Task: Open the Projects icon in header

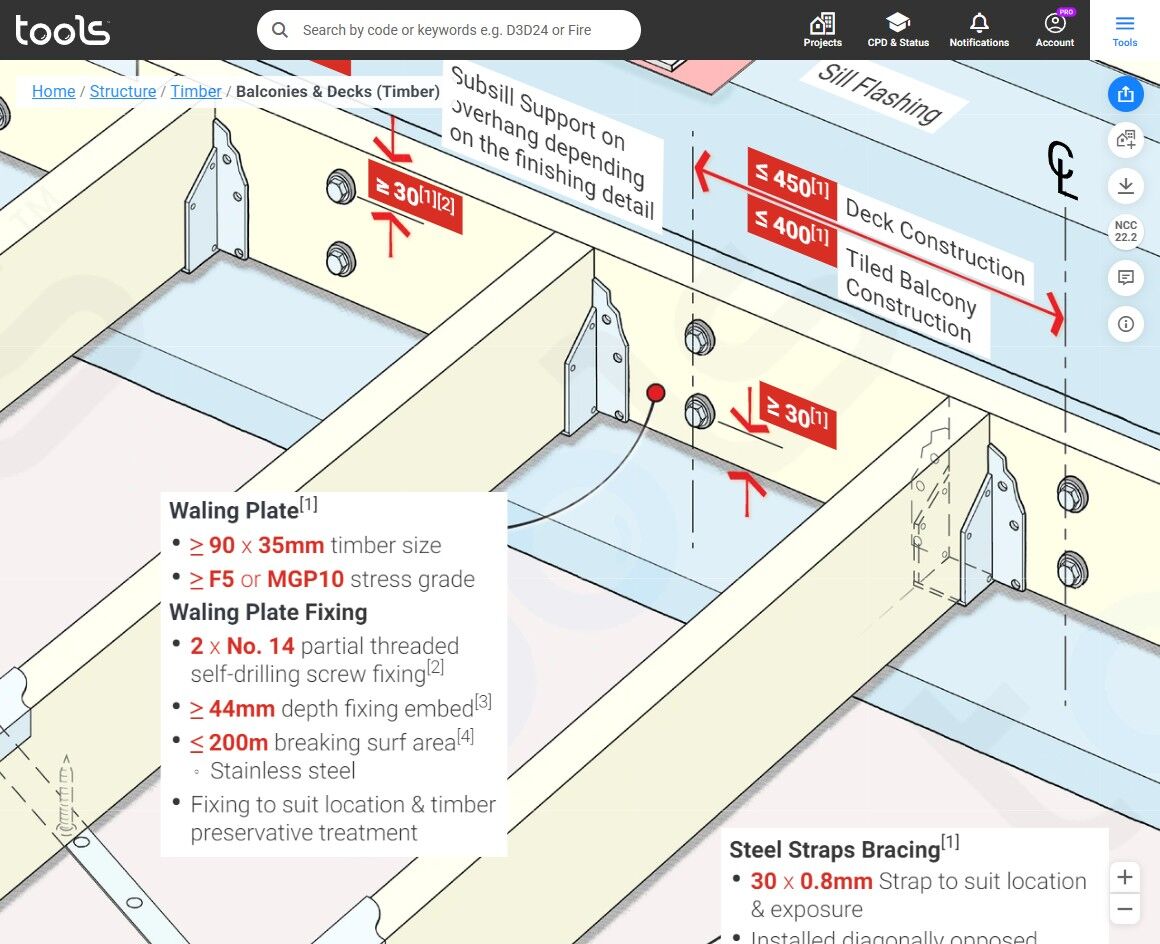Action: click(x=822, y=30)
